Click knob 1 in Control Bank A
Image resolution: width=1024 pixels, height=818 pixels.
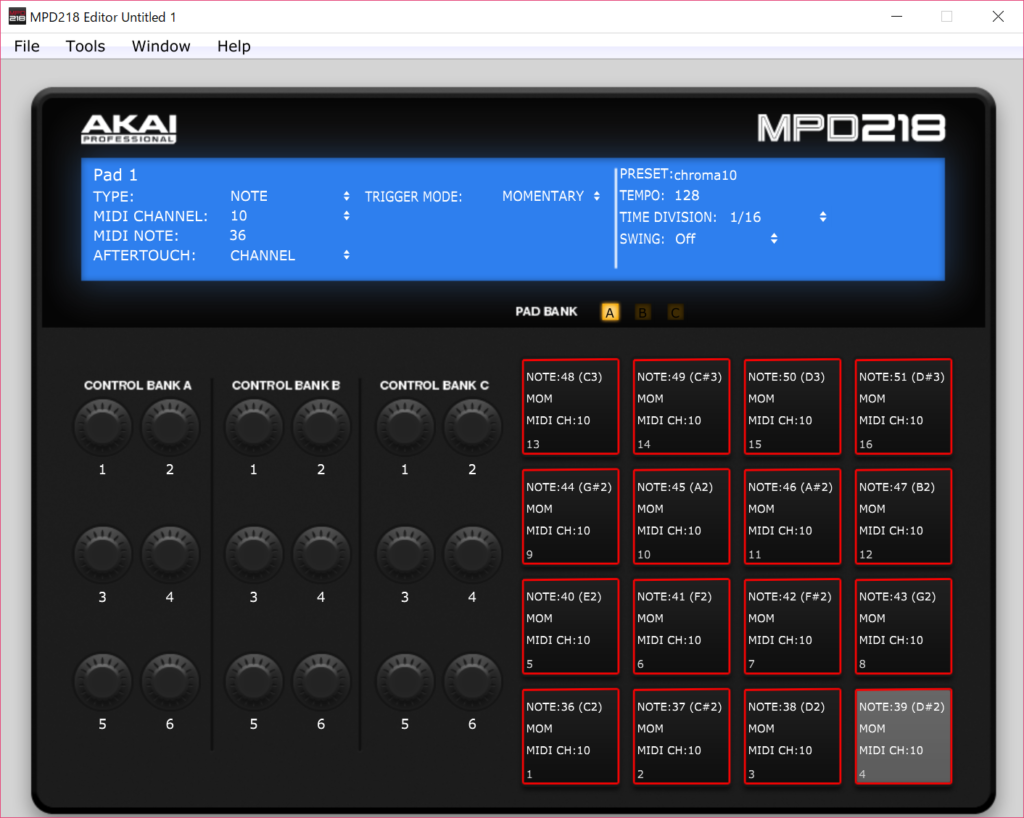pos(102,426)
